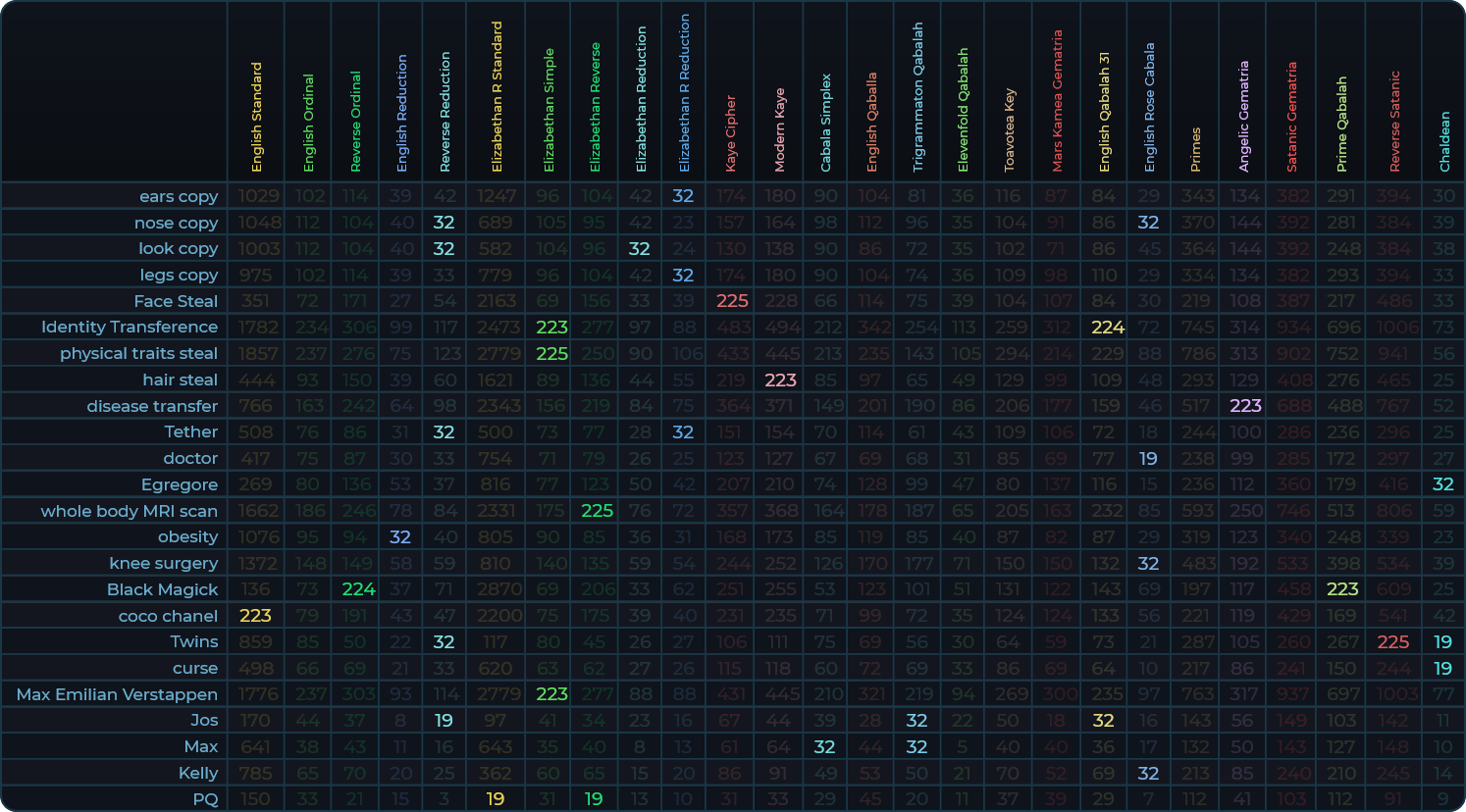Click the Satanic Gematria column header
1466x812 pixels.
coord(1292,117)
